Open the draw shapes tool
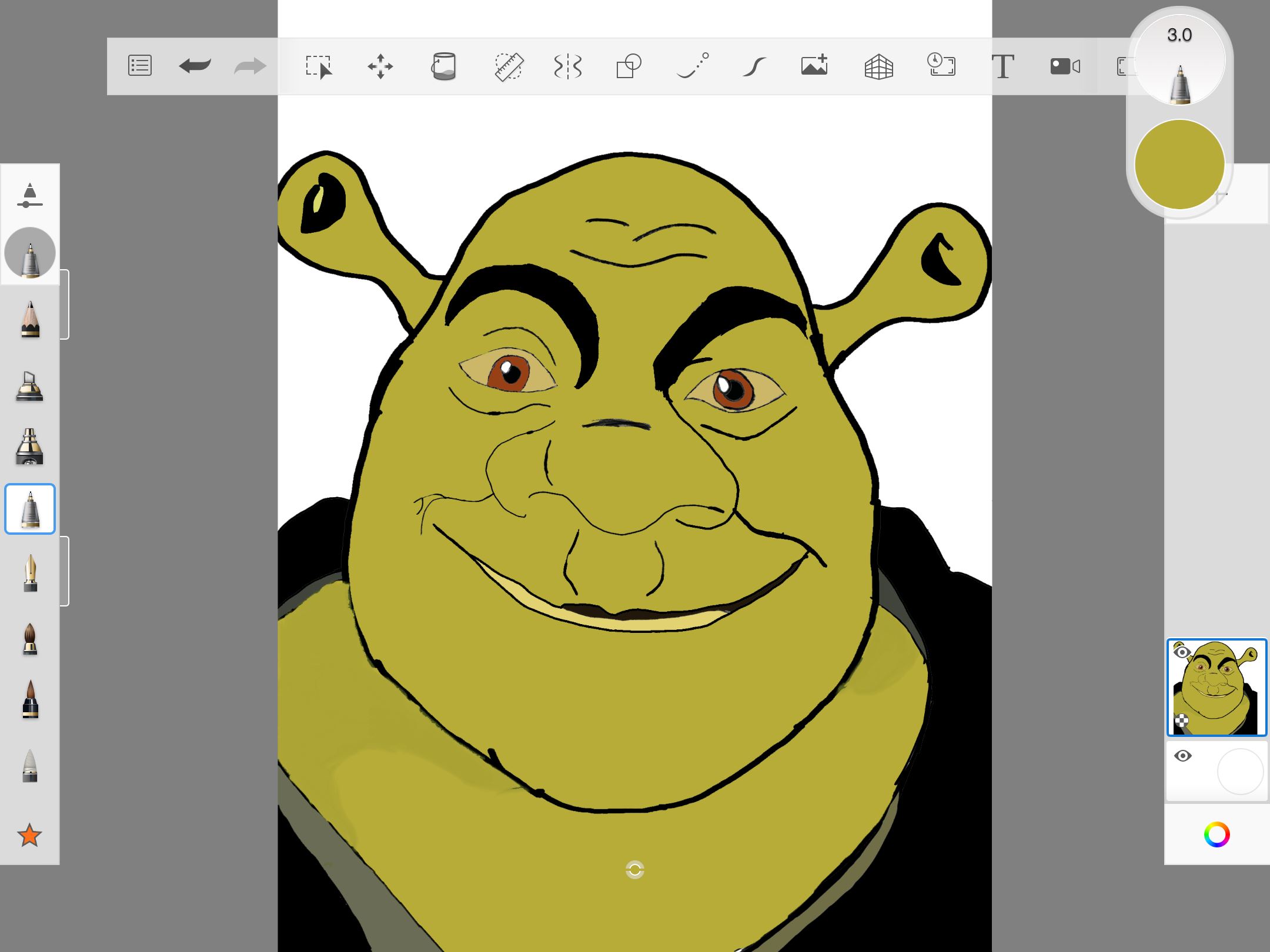This screenshot has width=1270, height=952. pos(629,66)
